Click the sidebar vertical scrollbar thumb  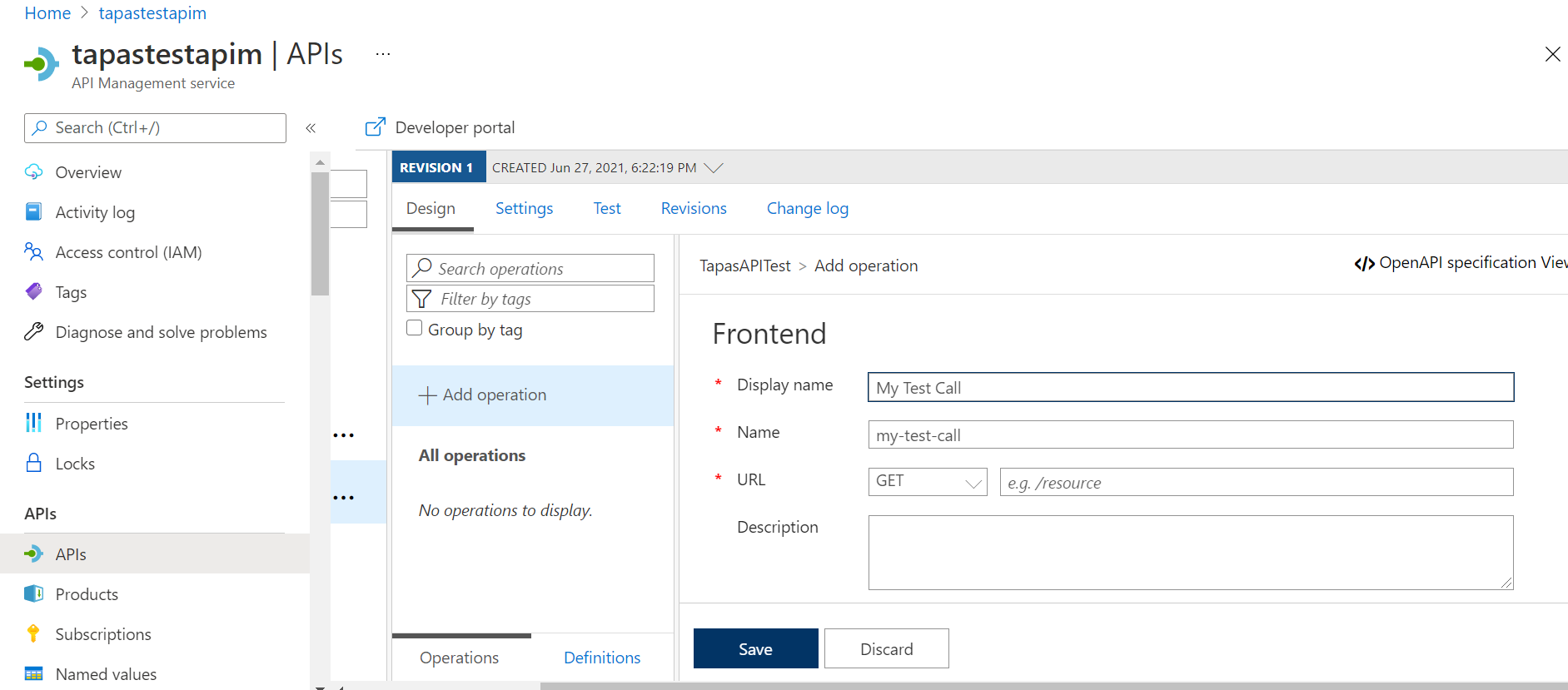tap(320, 233)
